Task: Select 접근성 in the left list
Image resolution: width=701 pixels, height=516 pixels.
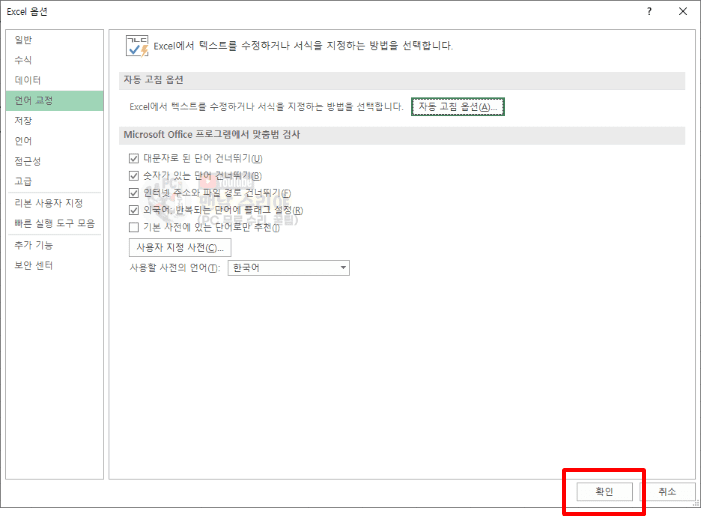Action: click(27, 161)
